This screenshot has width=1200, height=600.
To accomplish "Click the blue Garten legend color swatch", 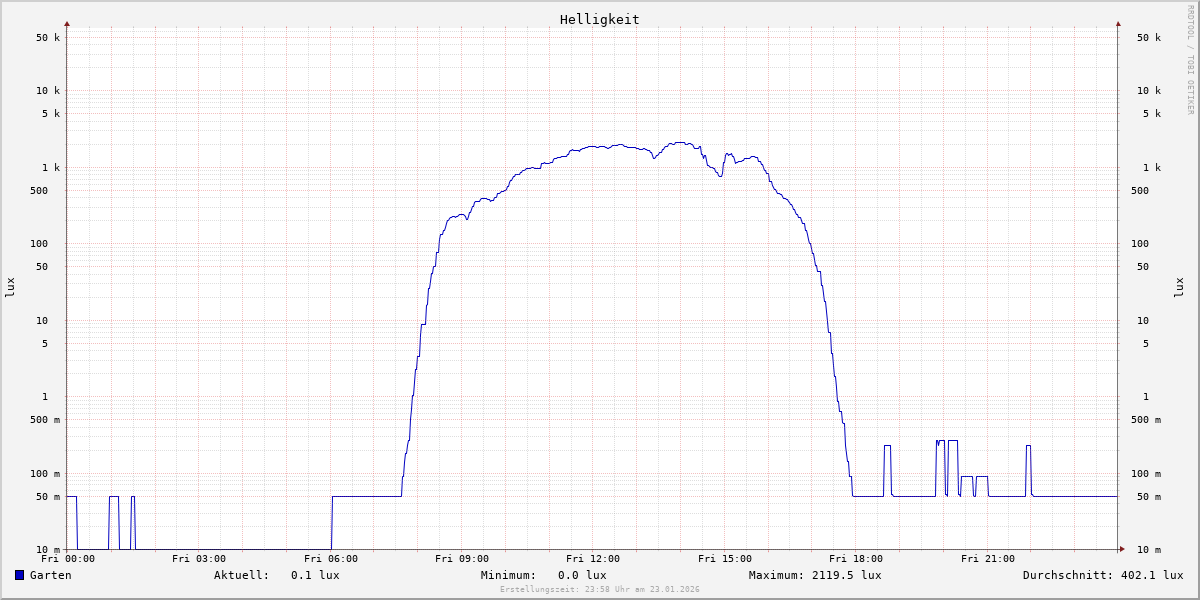I will (x=19, y=575).
